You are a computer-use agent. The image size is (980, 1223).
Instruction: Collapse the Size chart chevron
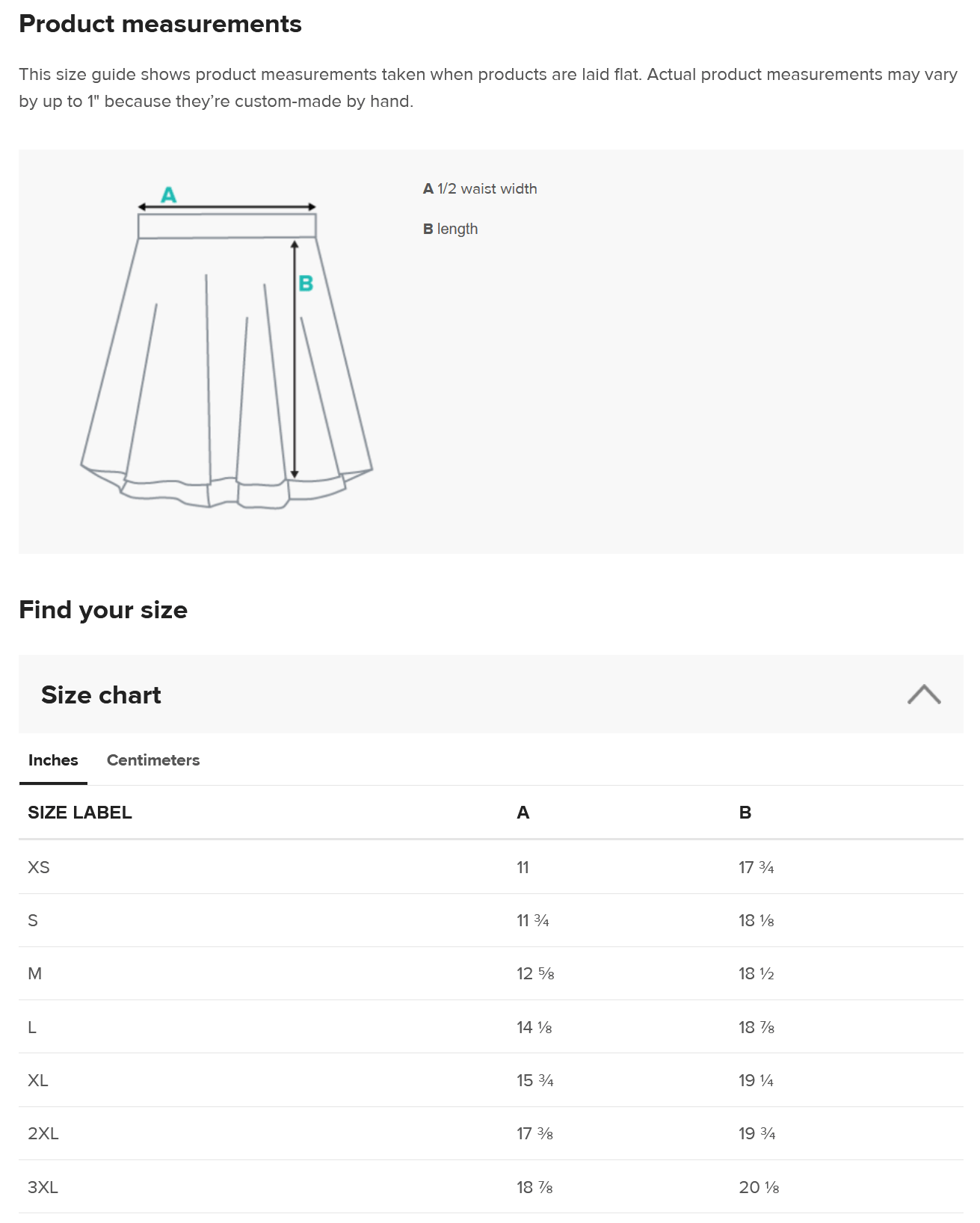tap(924, 694)
